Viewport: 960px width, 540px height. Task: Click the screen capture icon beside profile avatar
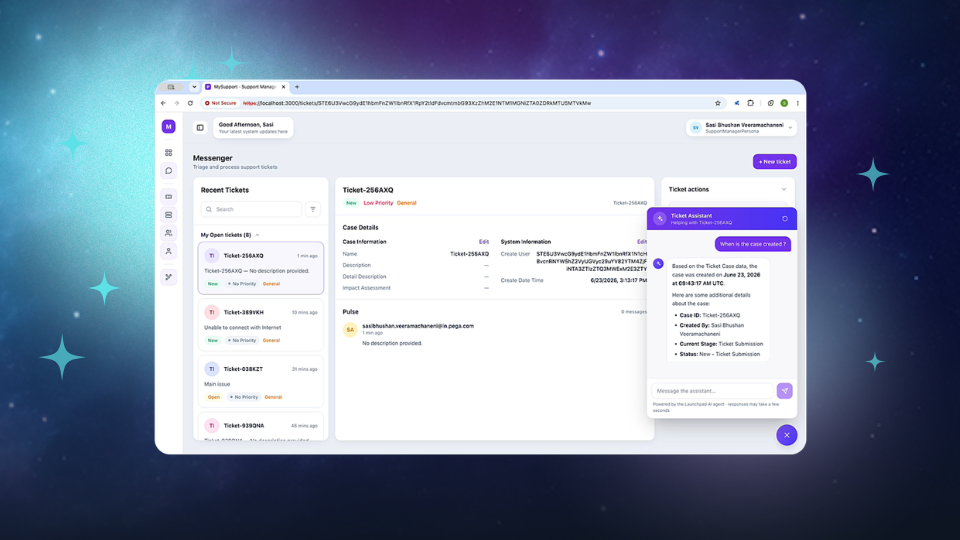(771, 103)
